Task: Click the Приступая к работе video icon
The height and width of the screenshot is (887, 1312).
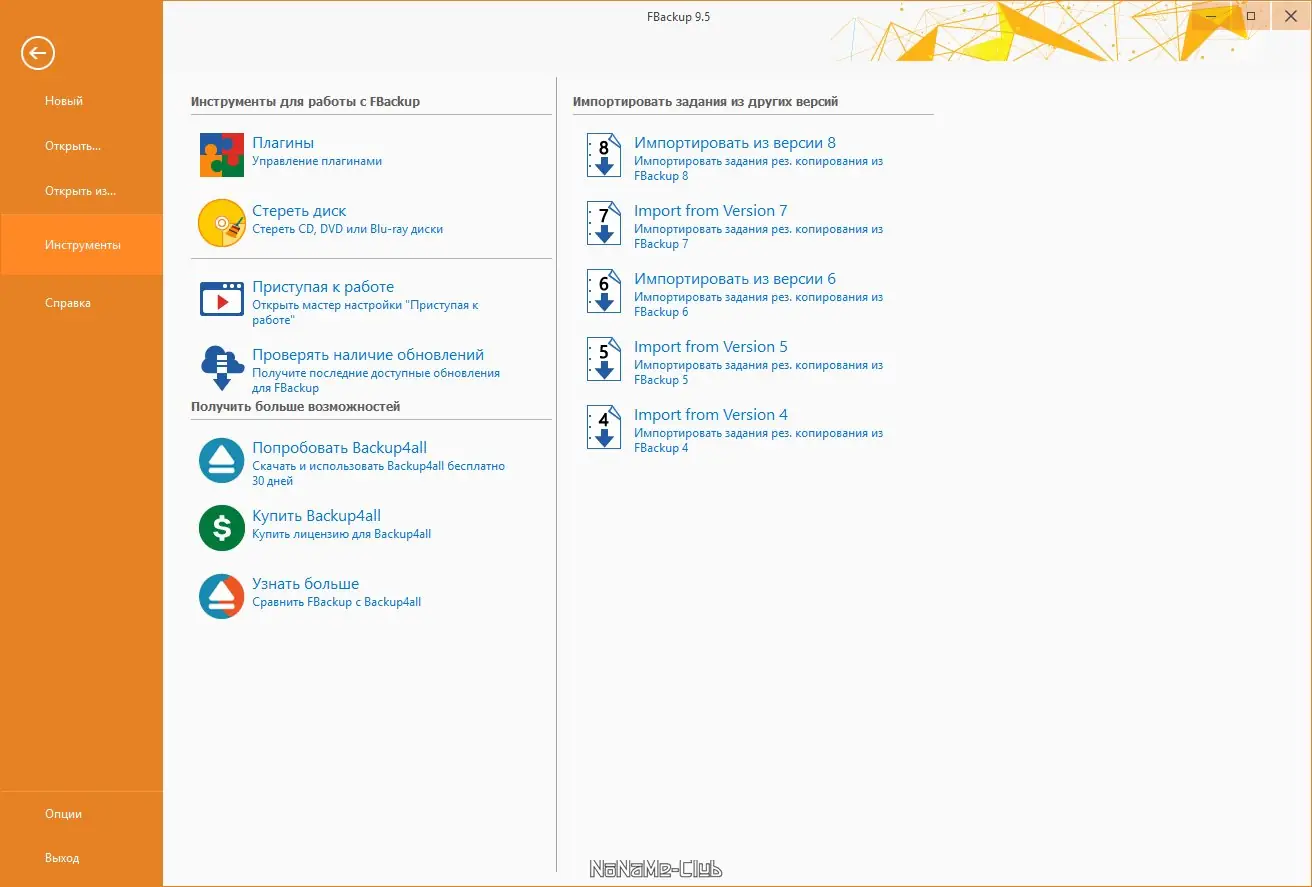Action: coord(222,299)
